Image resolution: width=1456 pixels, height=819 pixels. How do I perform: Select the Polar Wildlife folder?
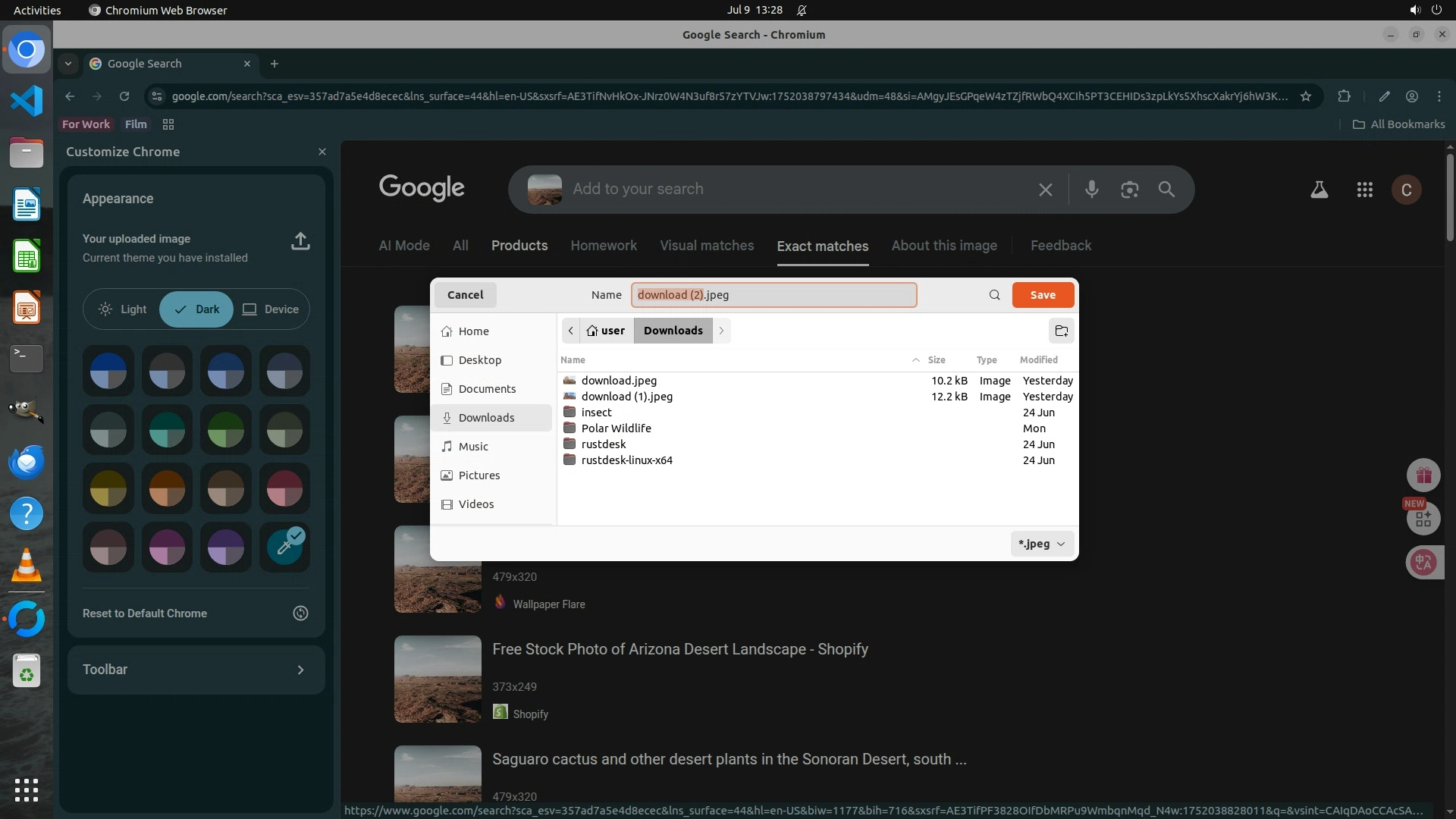coord(616,428)
